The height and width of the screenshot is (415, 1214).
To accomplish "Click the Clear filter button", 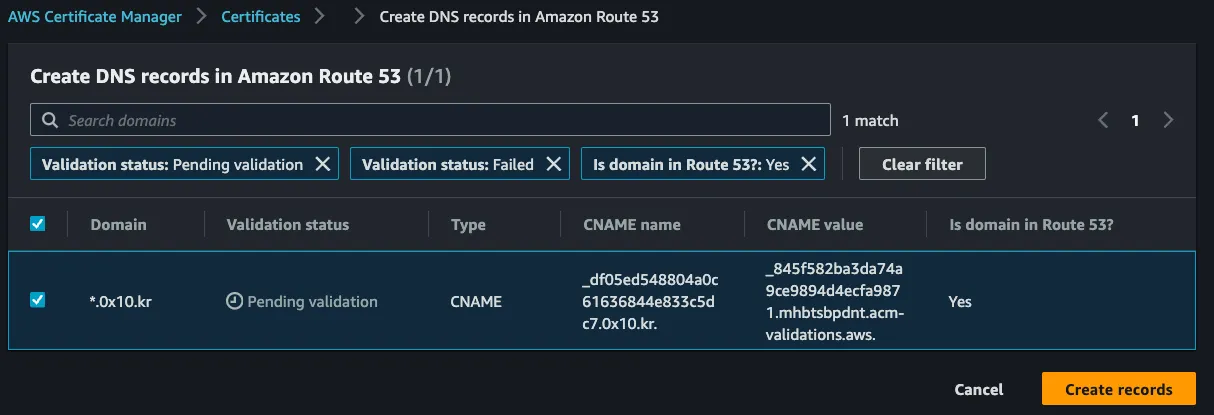I will [x=922, y=164].
